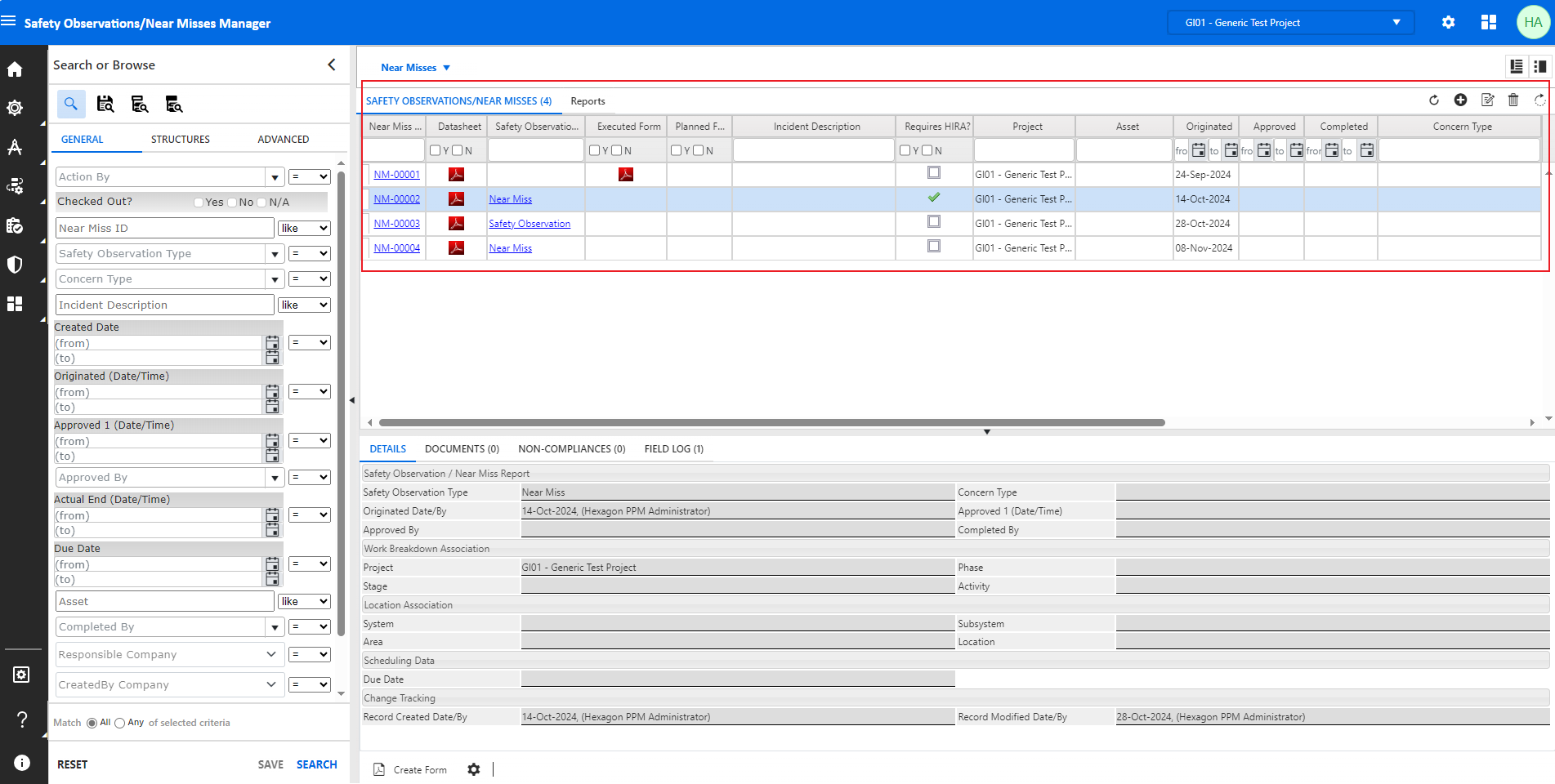Click the magnifier search icon in Search panel

[x=71, y=104]
